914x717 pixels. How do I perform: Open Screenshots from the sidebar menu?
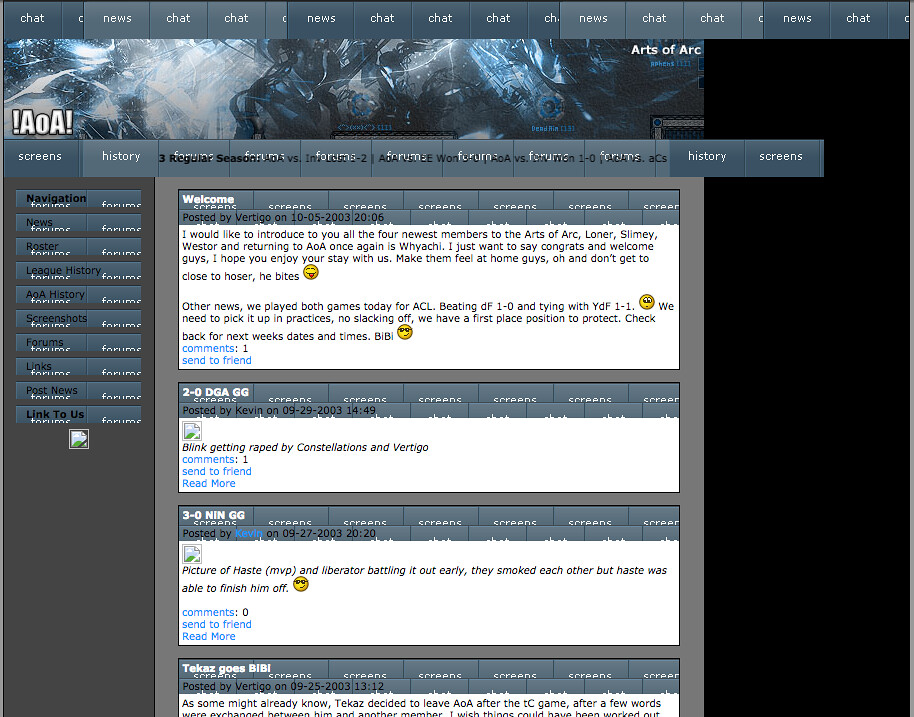[x=57, y=318]
